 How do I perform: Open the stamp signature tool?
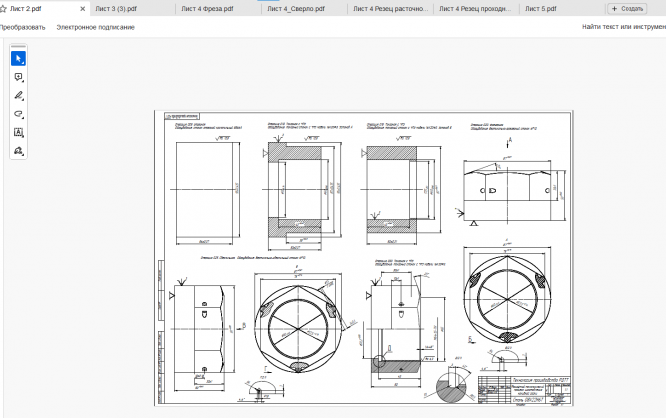pos(18,150)
